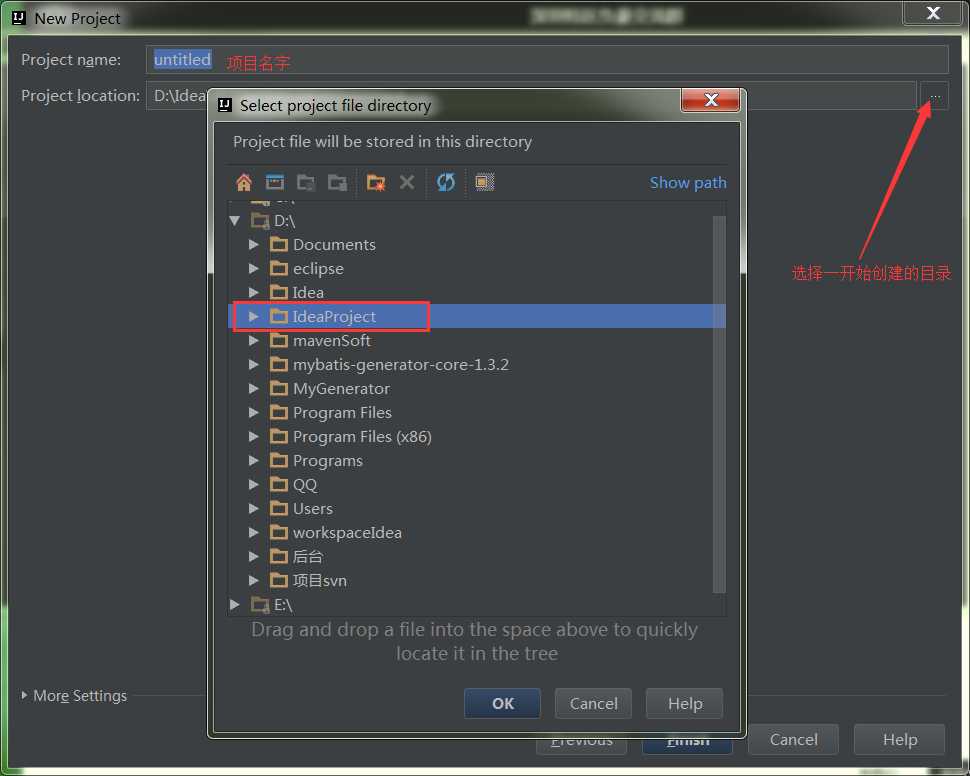Select the mavenSoft folder row
Image resolution: width=970 pixels, height=776 pixels.
[x=476, y=340]
